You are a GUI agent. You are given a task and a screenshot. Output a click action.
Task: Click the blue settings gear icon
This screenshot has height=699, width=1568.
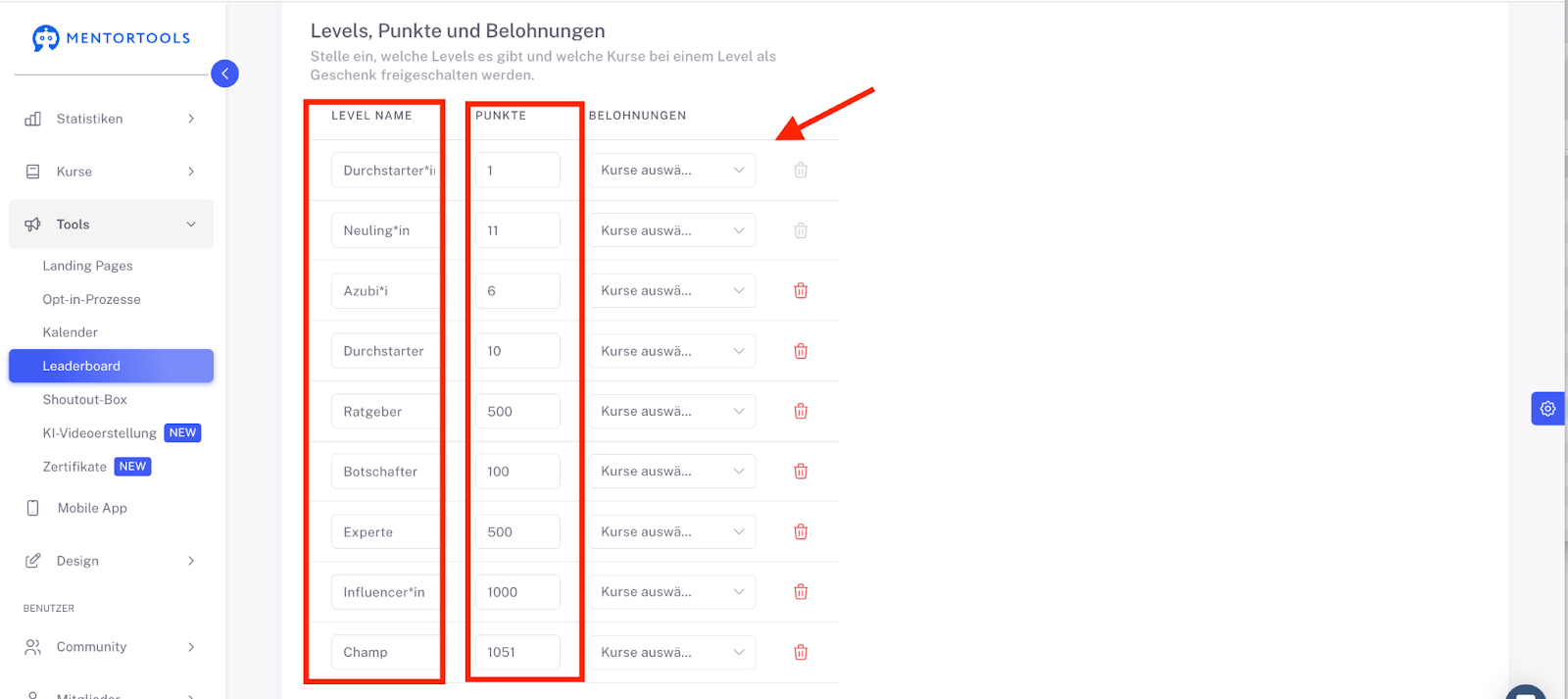click(1547, 409)
